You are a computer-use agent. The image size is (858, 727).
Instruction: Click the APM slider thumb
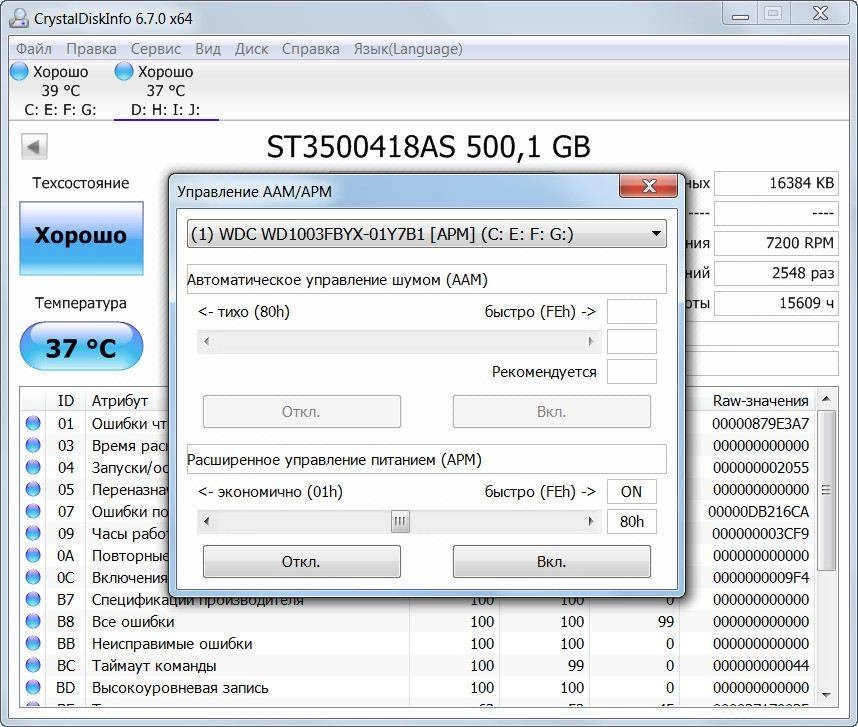(400, 521)
